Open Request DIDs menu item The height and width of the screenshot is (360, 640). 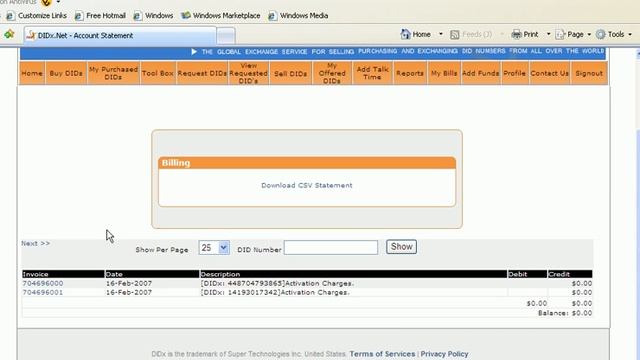point(202,73)
